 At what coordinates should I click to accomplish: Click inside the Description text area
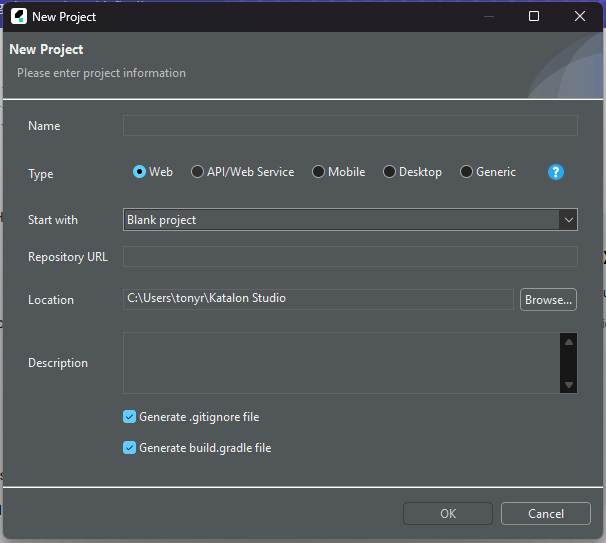point(340,363)
